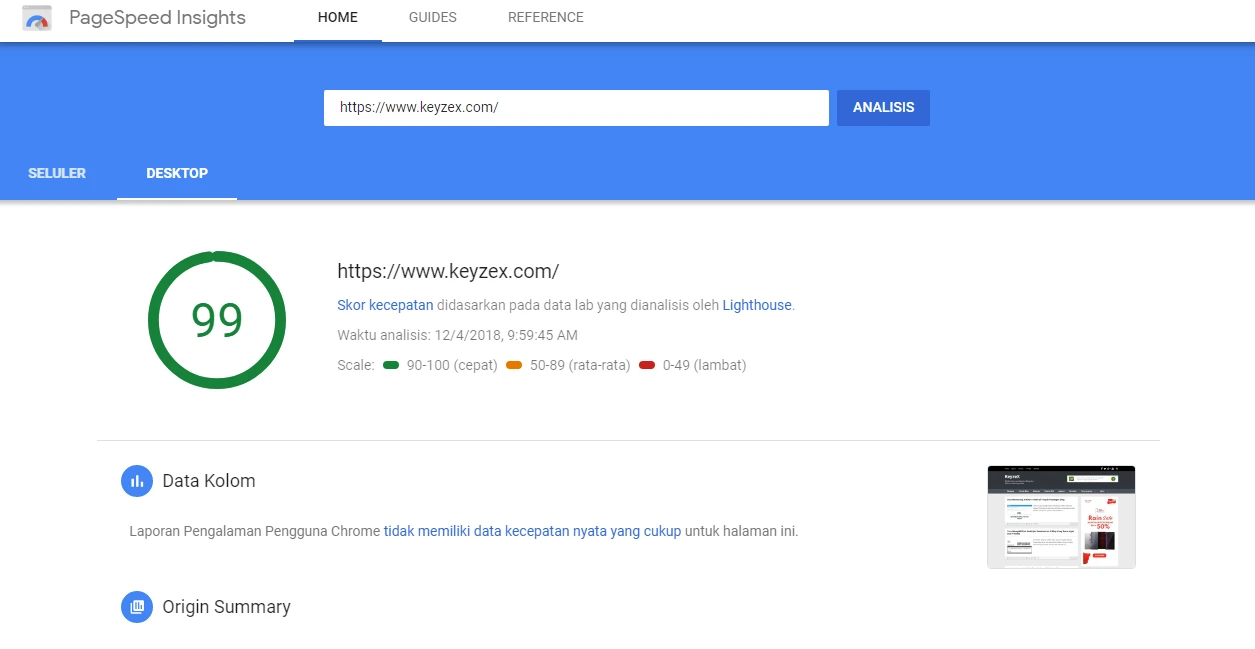The height and width of the screenshot is (649, 1255).
Task: Focus the URL input field
Action: click(x=576, y=108)
